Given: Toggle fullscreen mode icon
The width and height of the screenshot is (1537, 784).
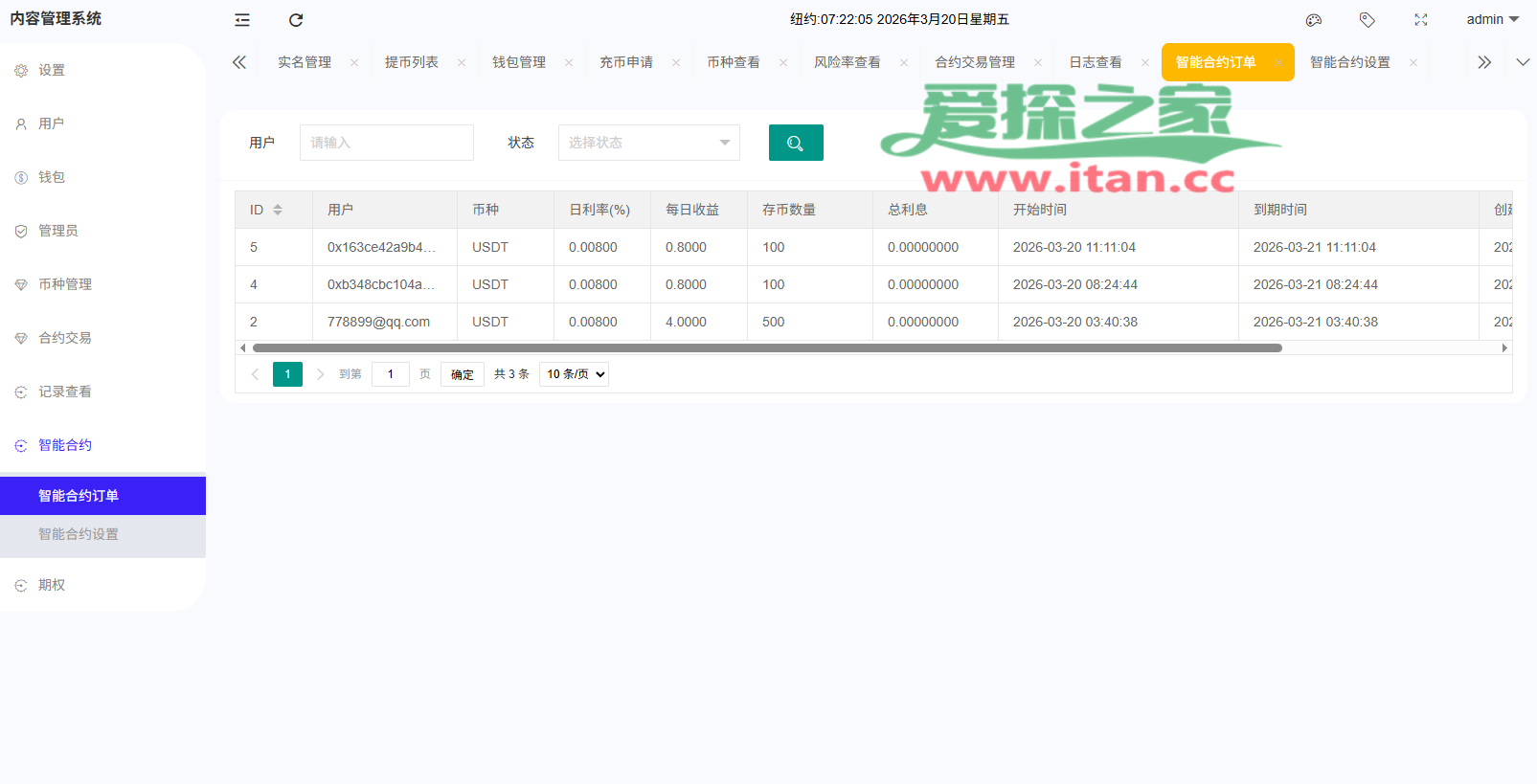Looking at the screenshot, I should click(1421, 20).
